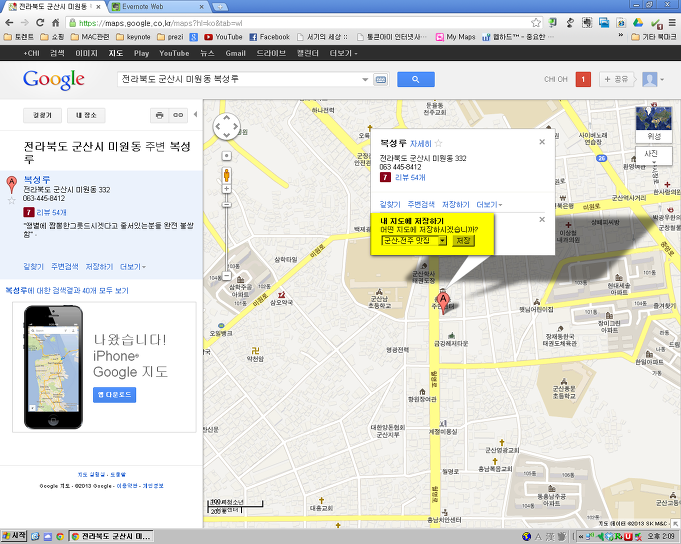The width and height of the screenshot is (681, 544).
Task: Open the map selection dropdown 군산-전주 맛집
Action: [414, 241]
